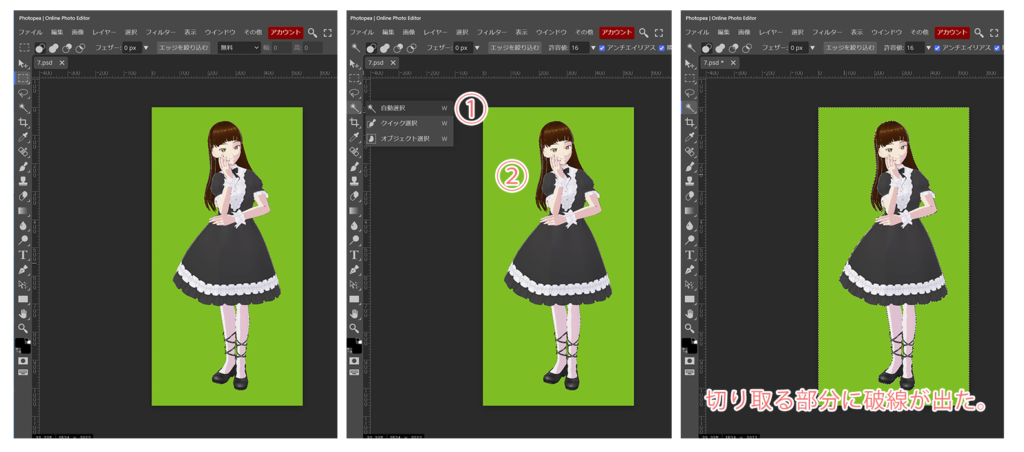
Task: Open the 無料 dropdown in the left screenshot
Action: click(239, 48)
